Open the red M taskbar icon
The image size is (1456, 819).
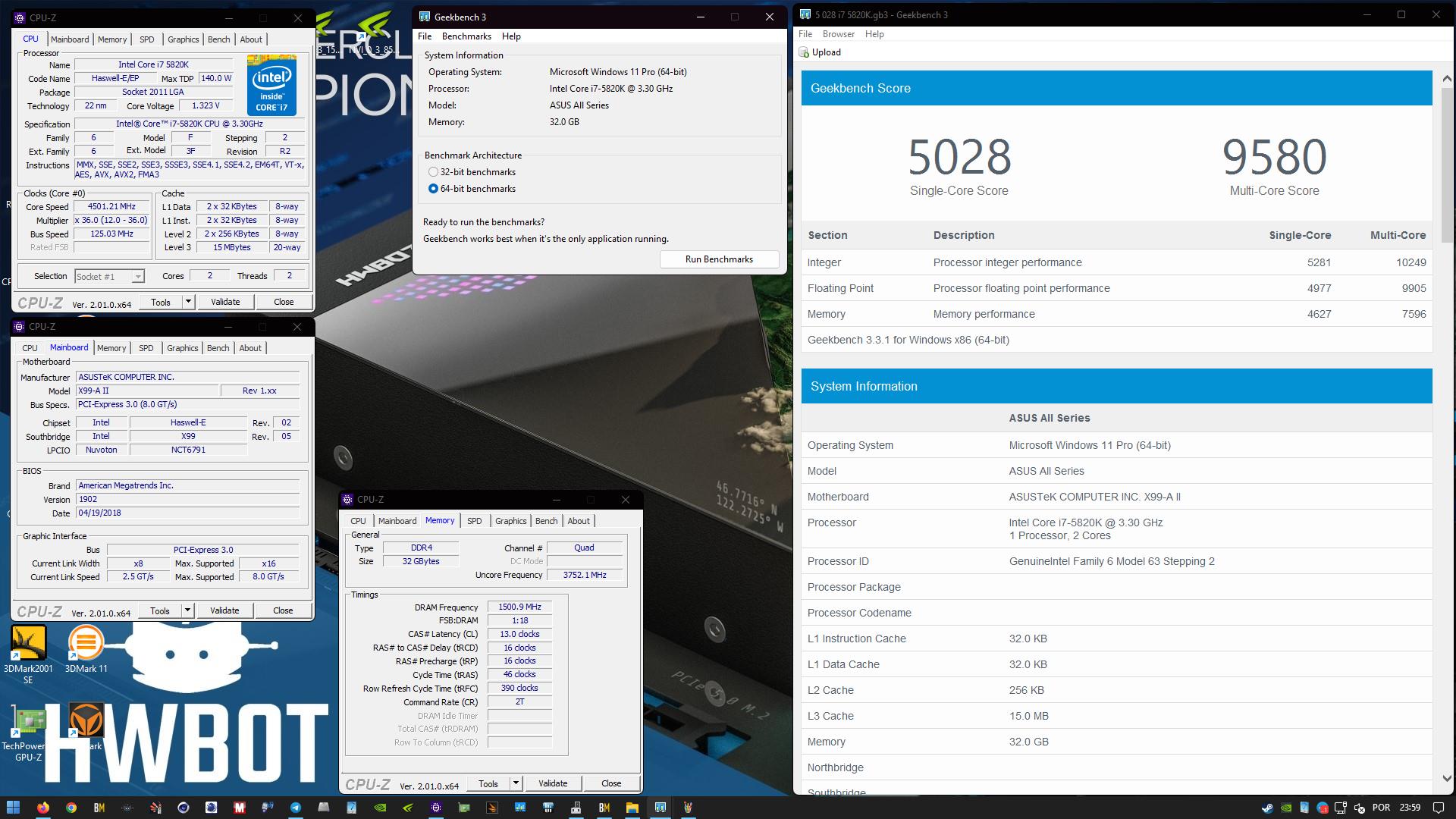[240, 808]
